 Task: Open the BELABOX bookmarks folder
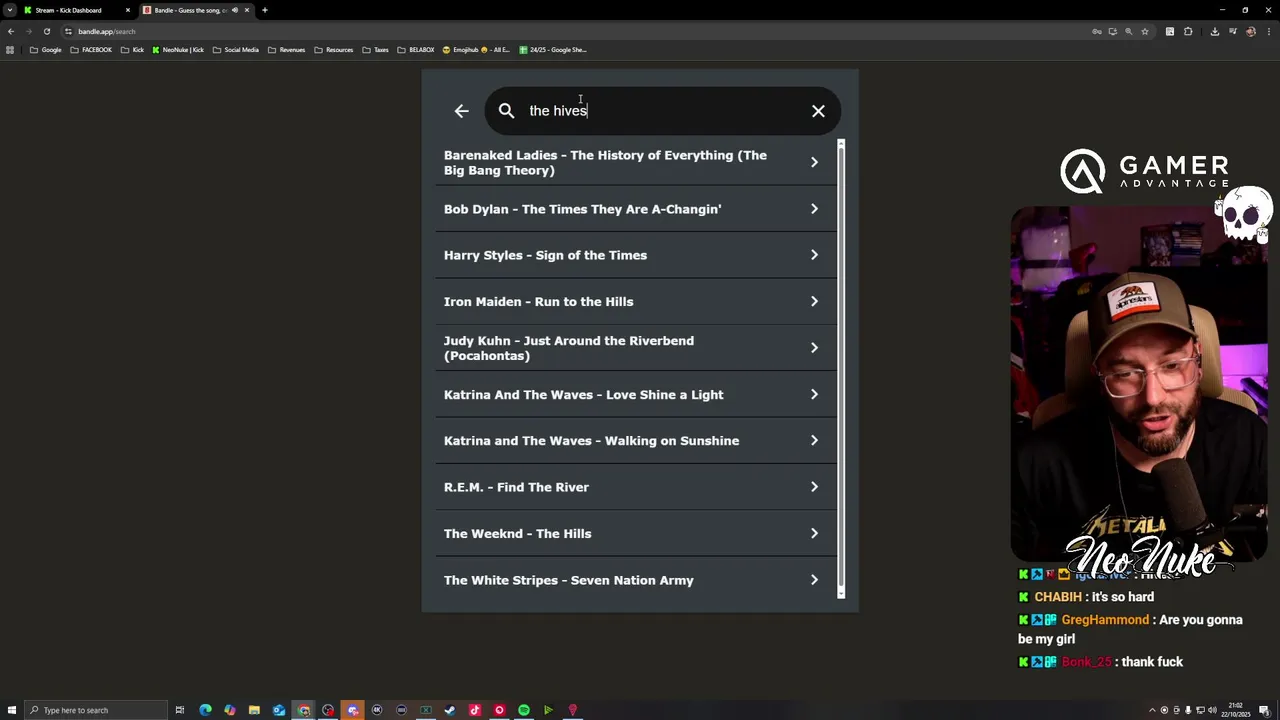pos(416,50)
